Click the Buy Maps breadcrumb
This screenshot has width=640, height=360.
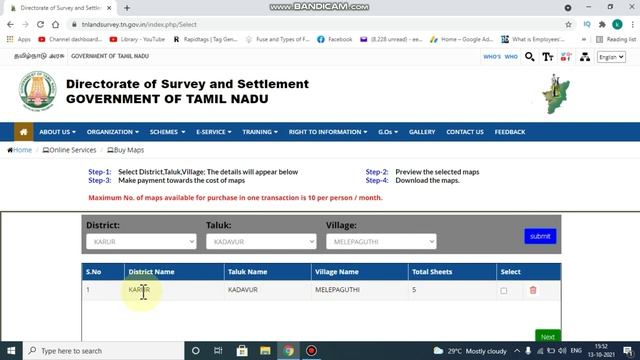click(126, 150)
